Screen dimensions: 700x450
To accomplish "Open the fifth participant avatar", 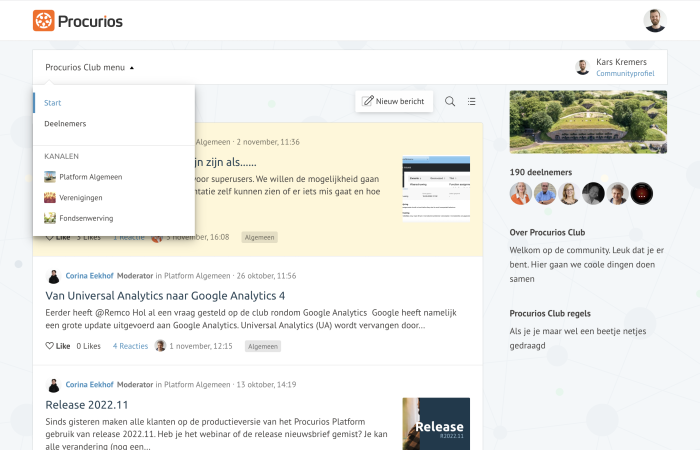I will coord(617,194).
